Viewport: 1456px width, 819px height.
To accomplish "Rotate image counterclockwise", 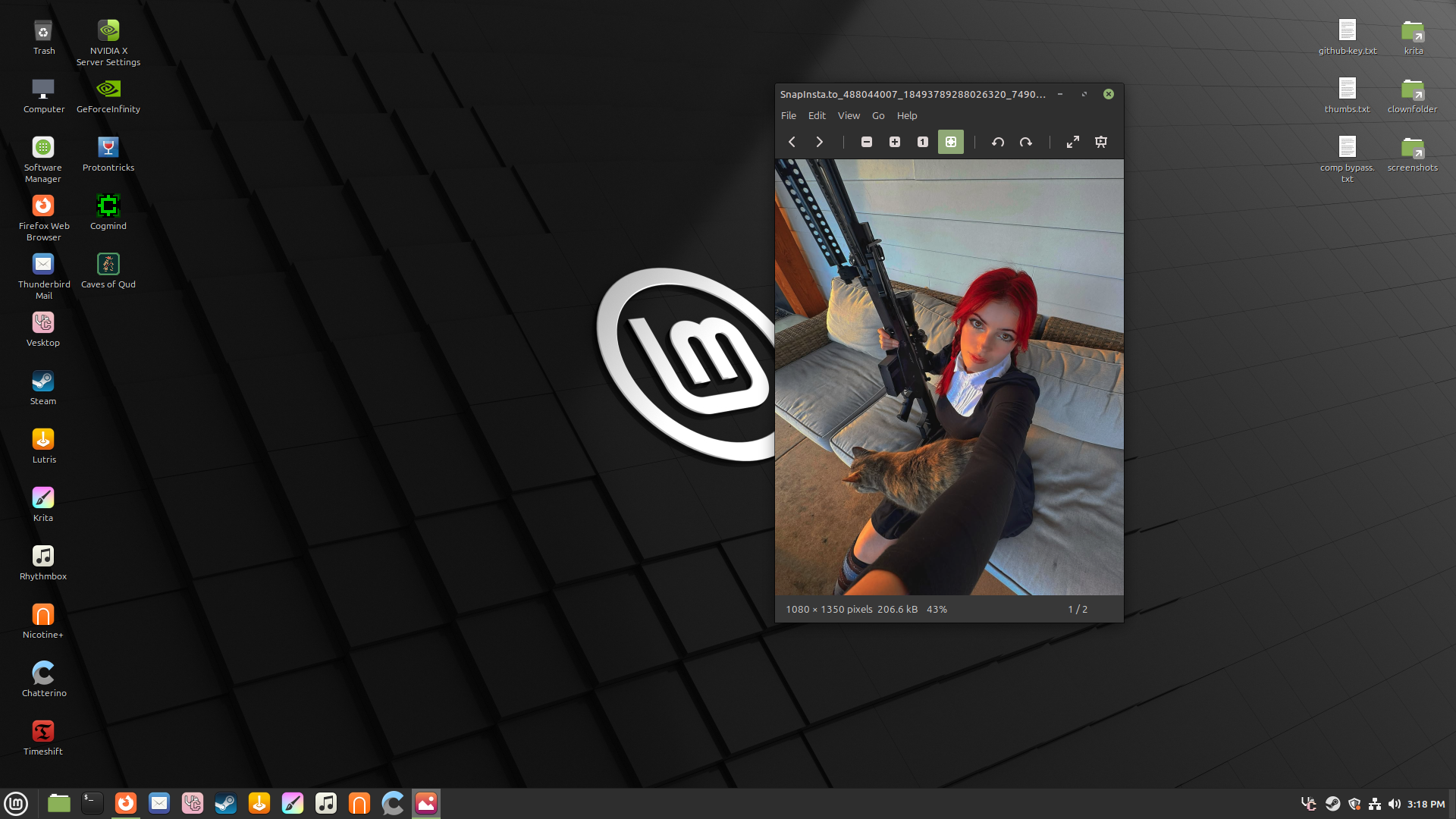I will [x=998, y=142].
